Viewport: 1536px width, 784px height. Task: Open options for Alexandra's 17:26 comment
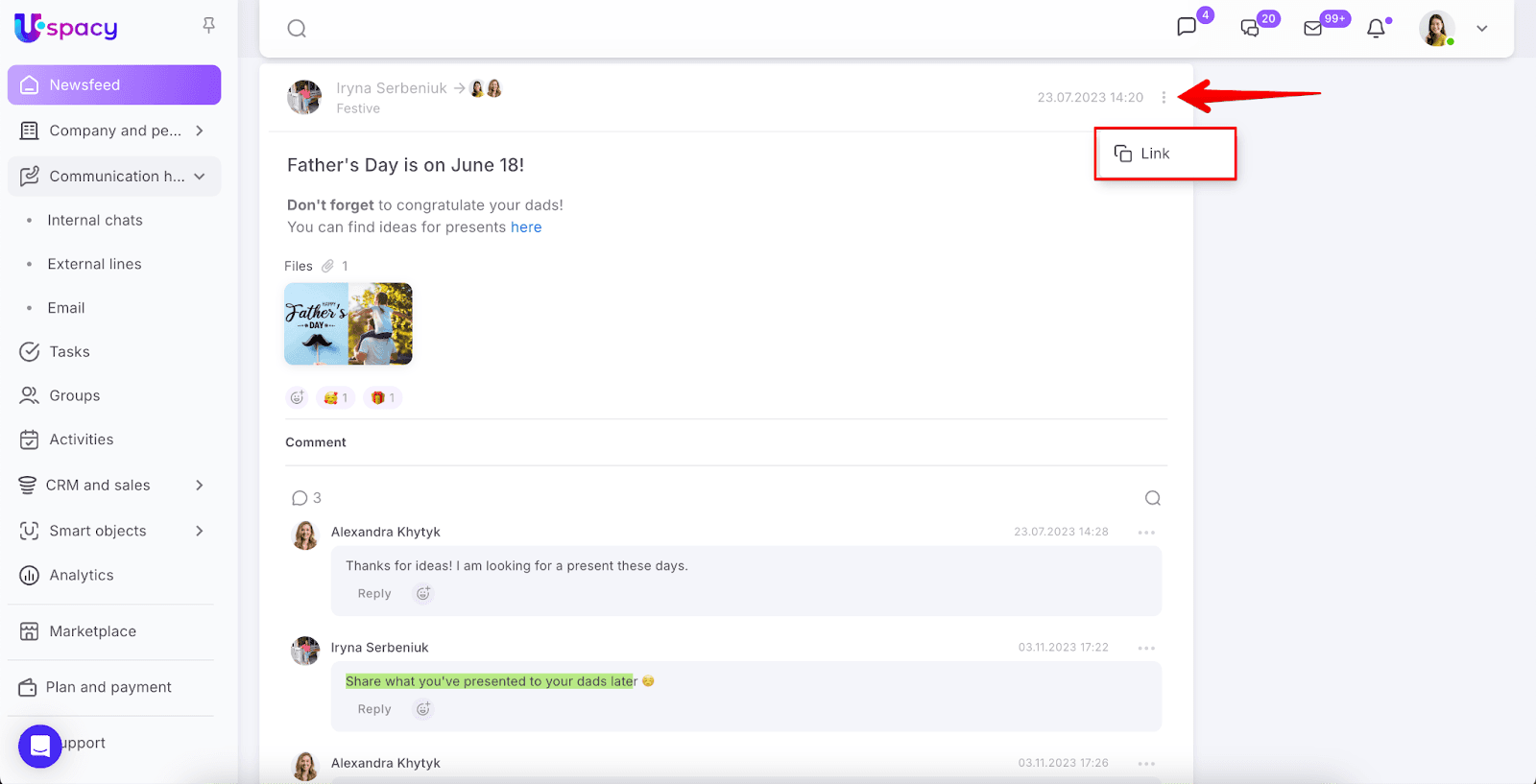(x=1146, y=764)
